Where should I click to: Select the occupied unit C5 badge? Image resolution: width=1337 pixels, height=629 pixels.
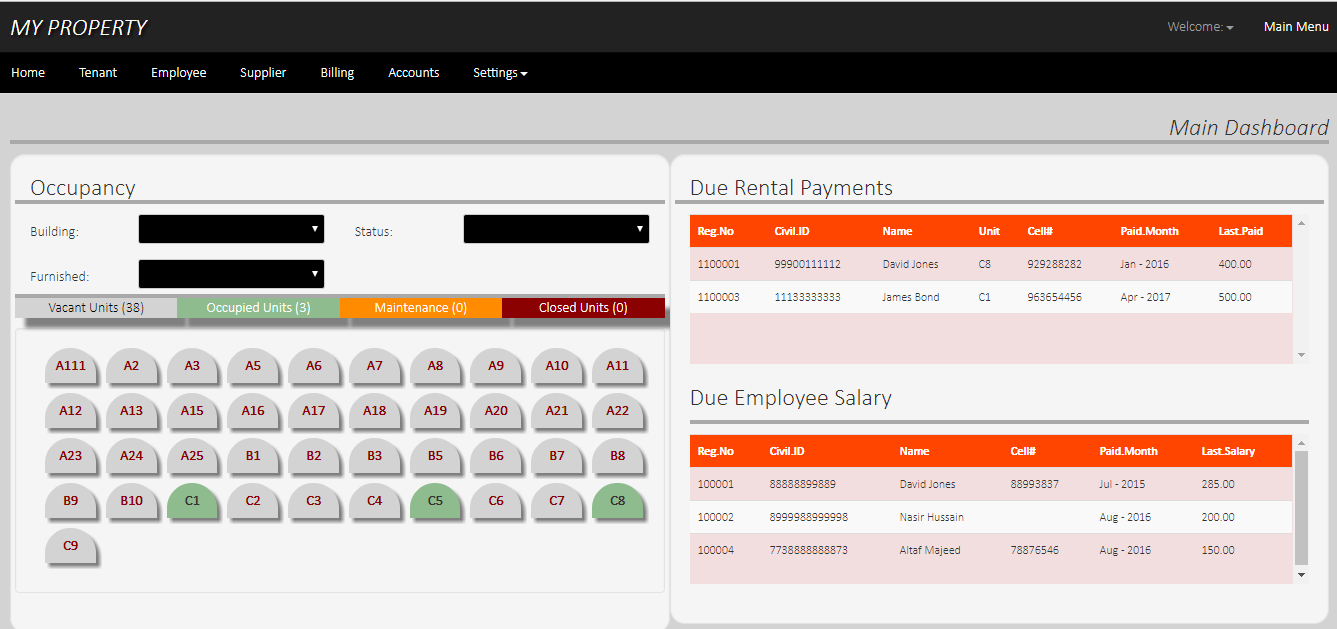tap(435, 501)
